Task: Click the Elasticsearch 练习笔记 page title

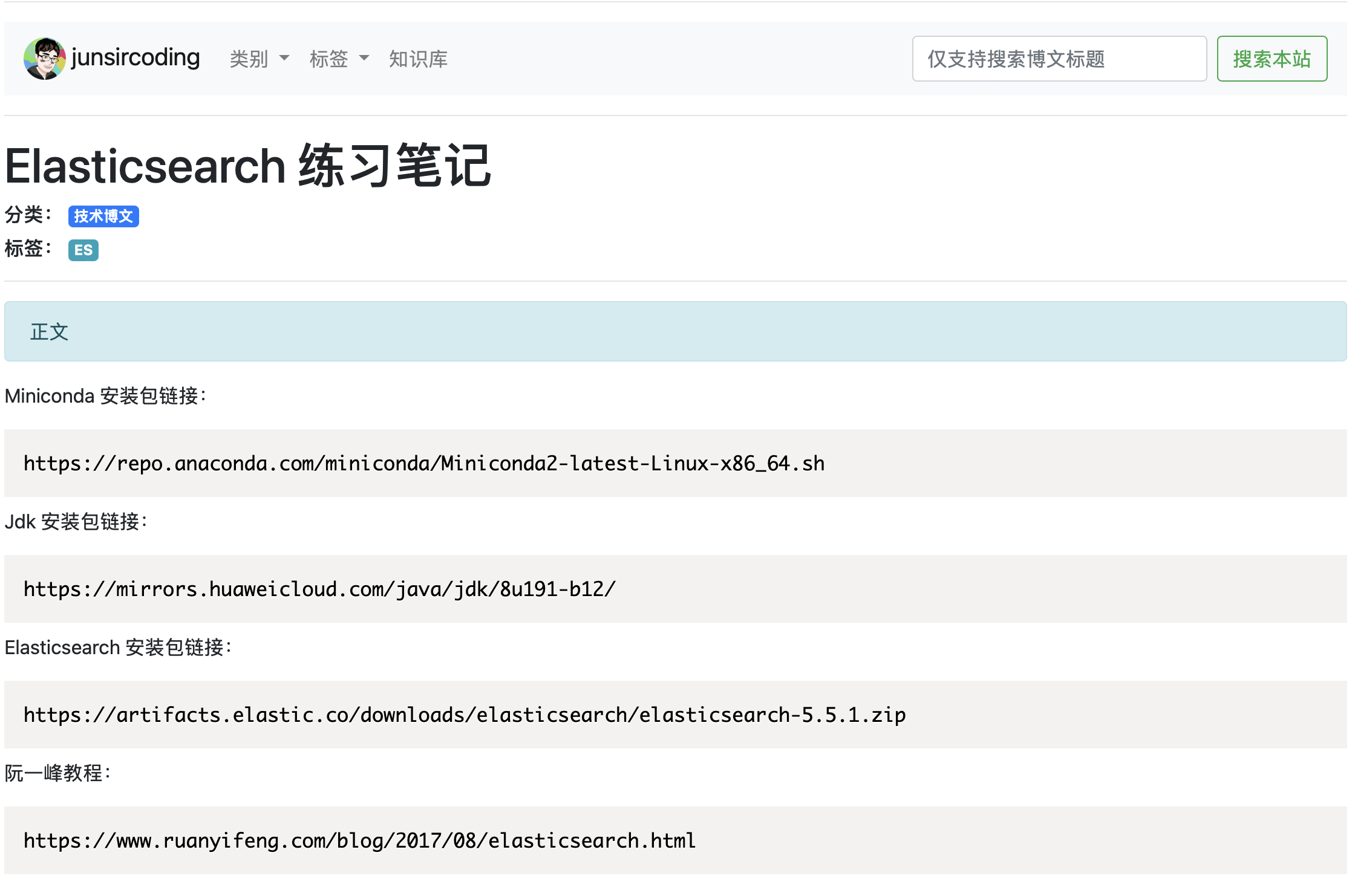Action: tap(248, 166)
